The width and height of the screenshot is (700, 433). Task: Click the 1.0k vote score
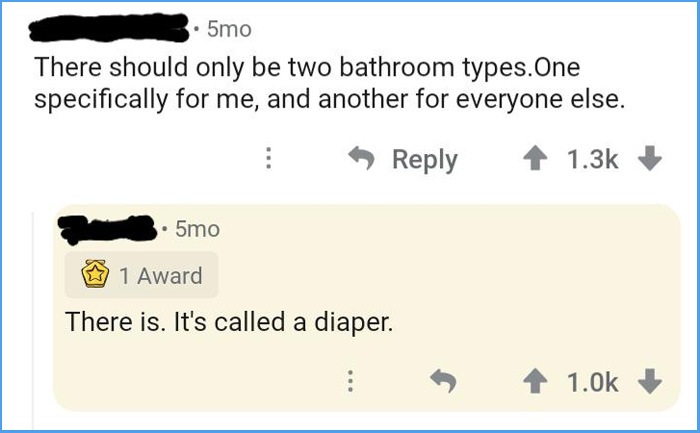tap(593, 381)
